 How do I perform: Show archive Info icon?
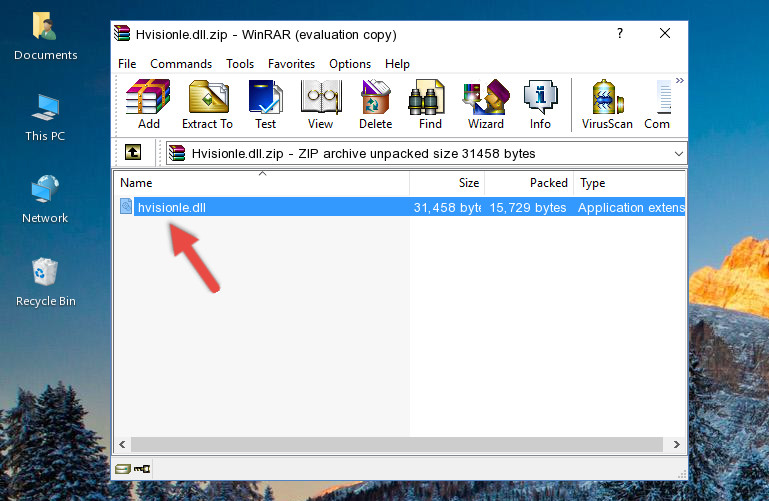(x=540, y=97)
